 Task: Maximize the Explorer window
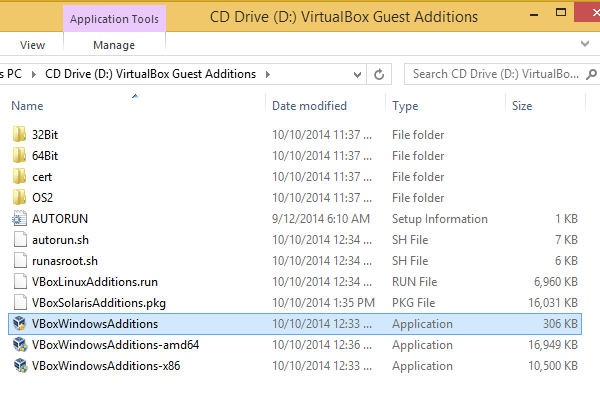point(561,13)
